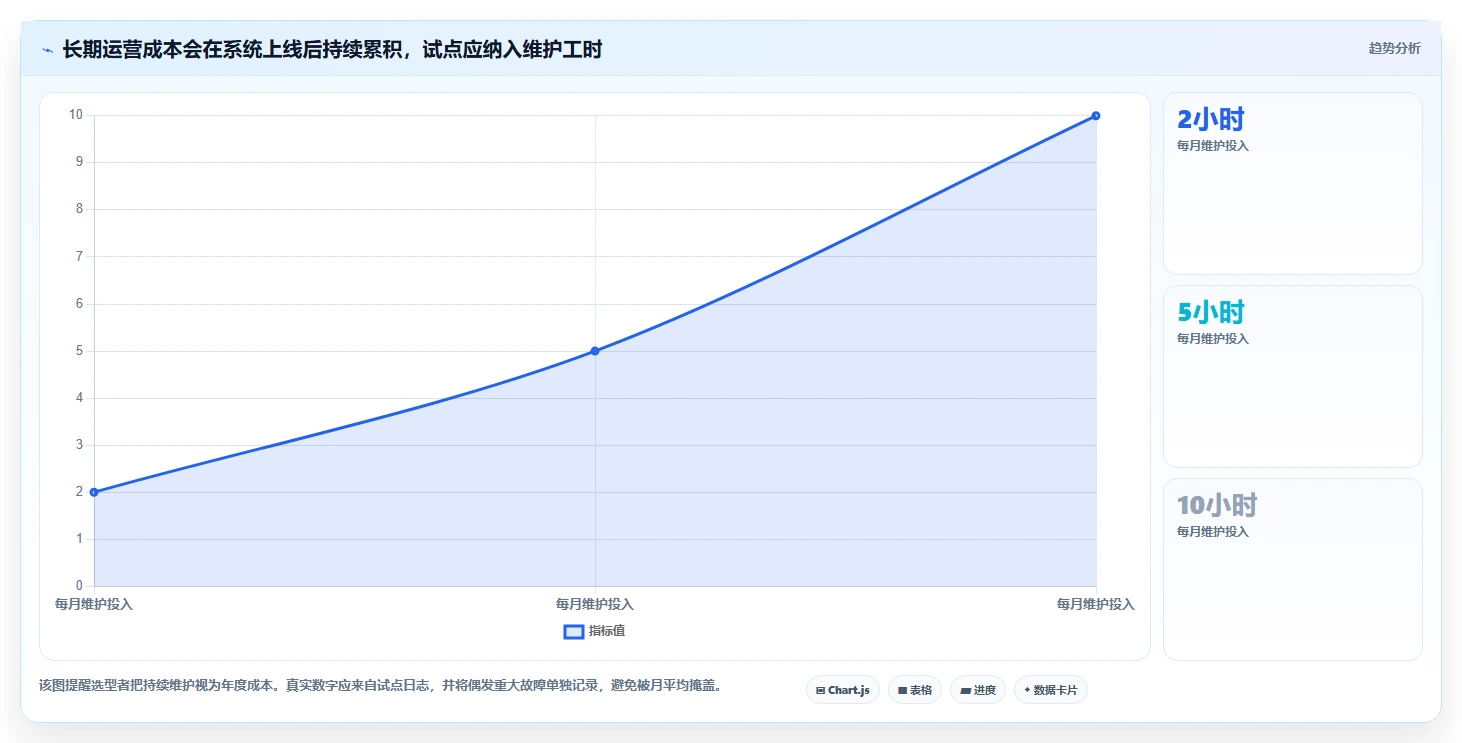
Task: Click the Chart.js chip
Action: coord(843,690)
